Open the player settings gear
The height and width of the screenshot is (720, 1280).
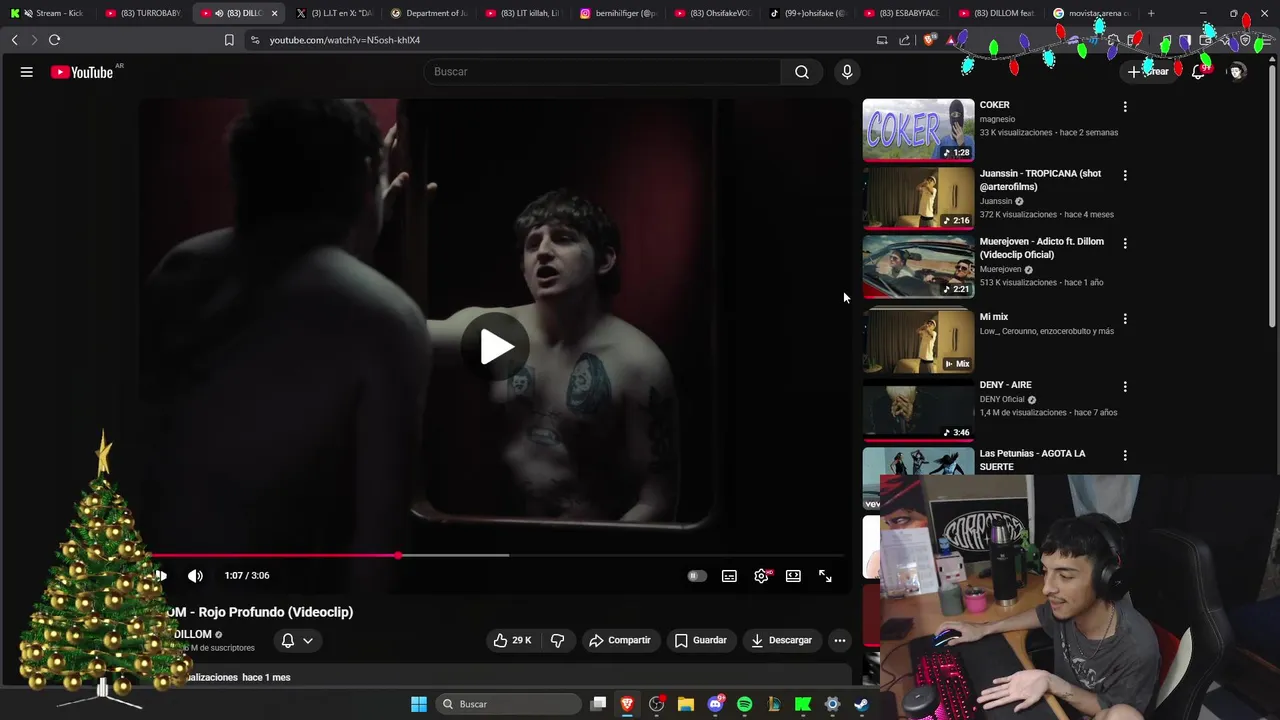(761, 576)
